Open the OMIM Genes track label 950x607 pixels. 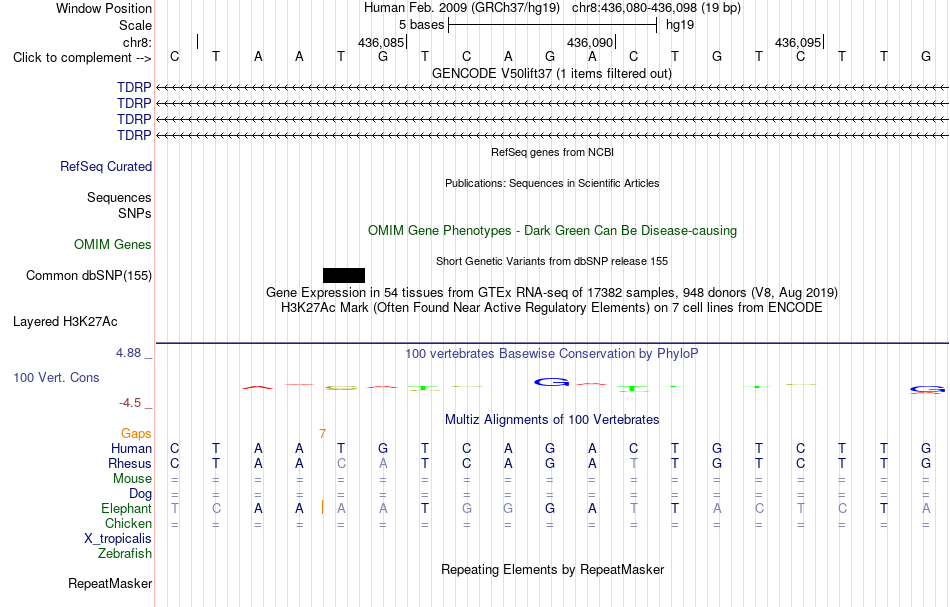113,245
